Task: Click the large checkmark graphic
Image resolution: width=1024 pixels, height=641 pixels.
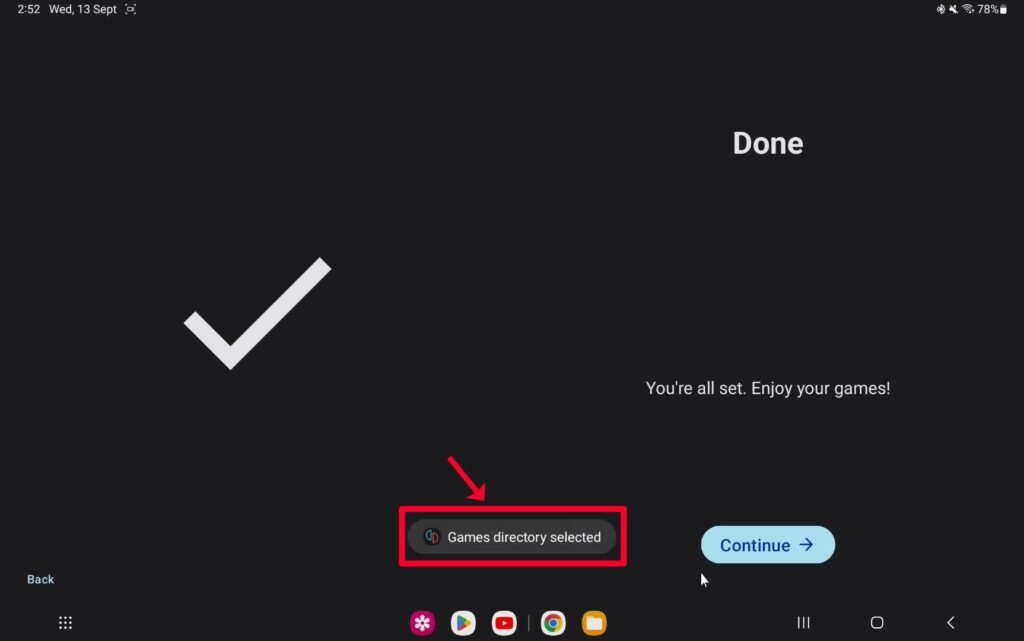Action: [257, 313]
